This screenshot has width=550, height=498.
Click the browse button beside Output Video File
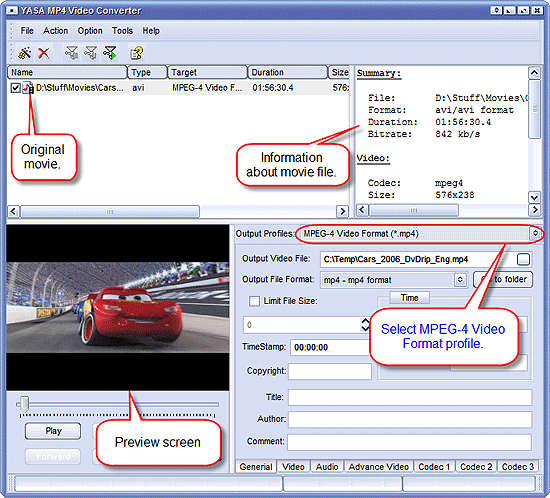(523, 259)
